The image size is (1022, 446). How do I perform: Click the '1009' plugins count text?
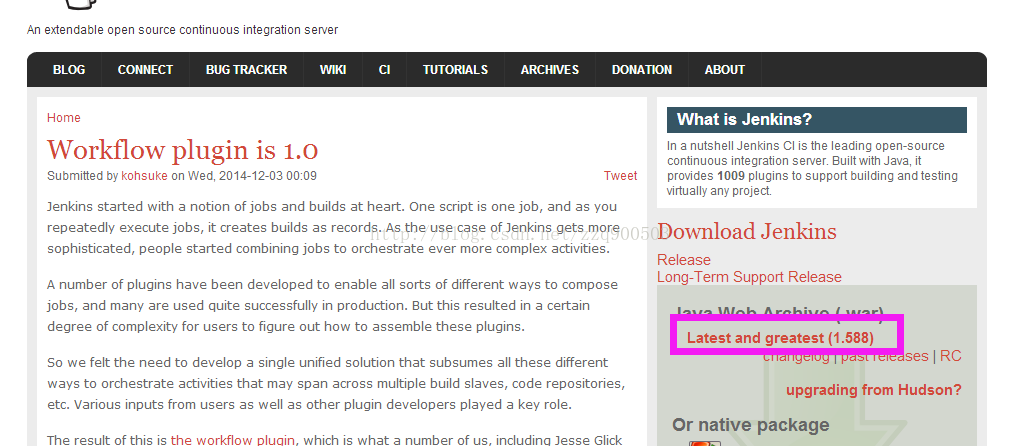coord(731,175)
